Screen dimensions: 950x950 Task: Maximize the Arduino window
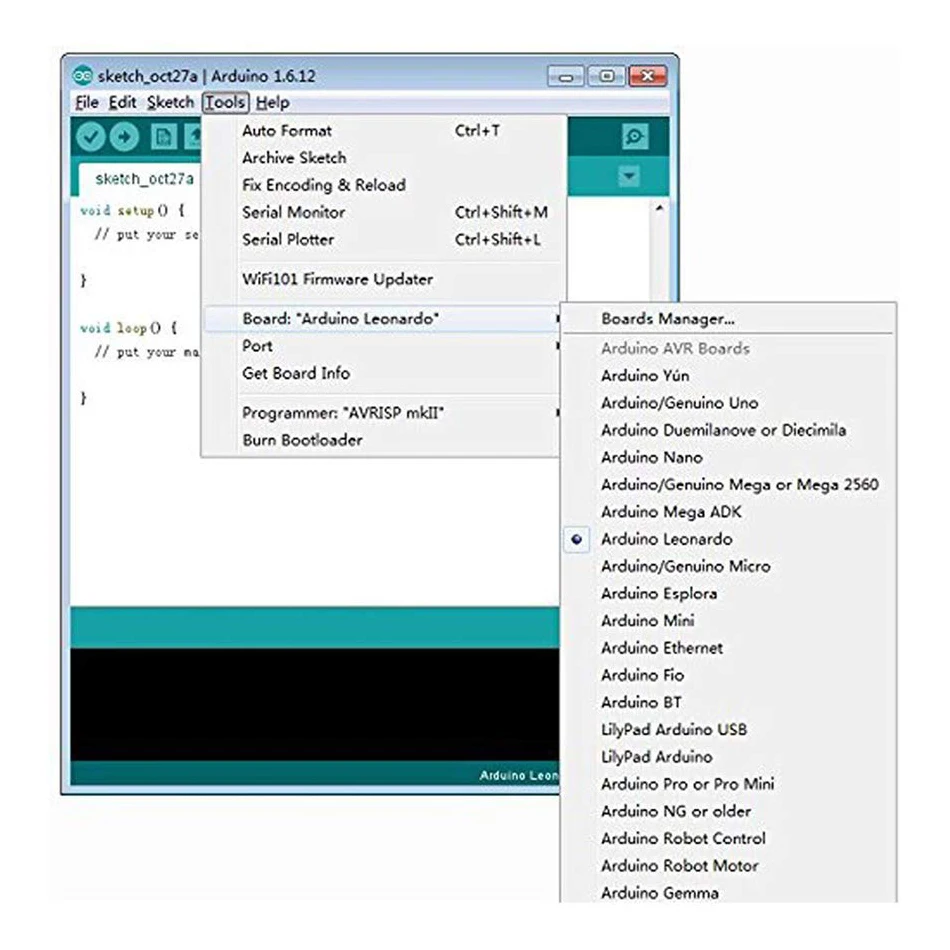(x=606, y=76)
